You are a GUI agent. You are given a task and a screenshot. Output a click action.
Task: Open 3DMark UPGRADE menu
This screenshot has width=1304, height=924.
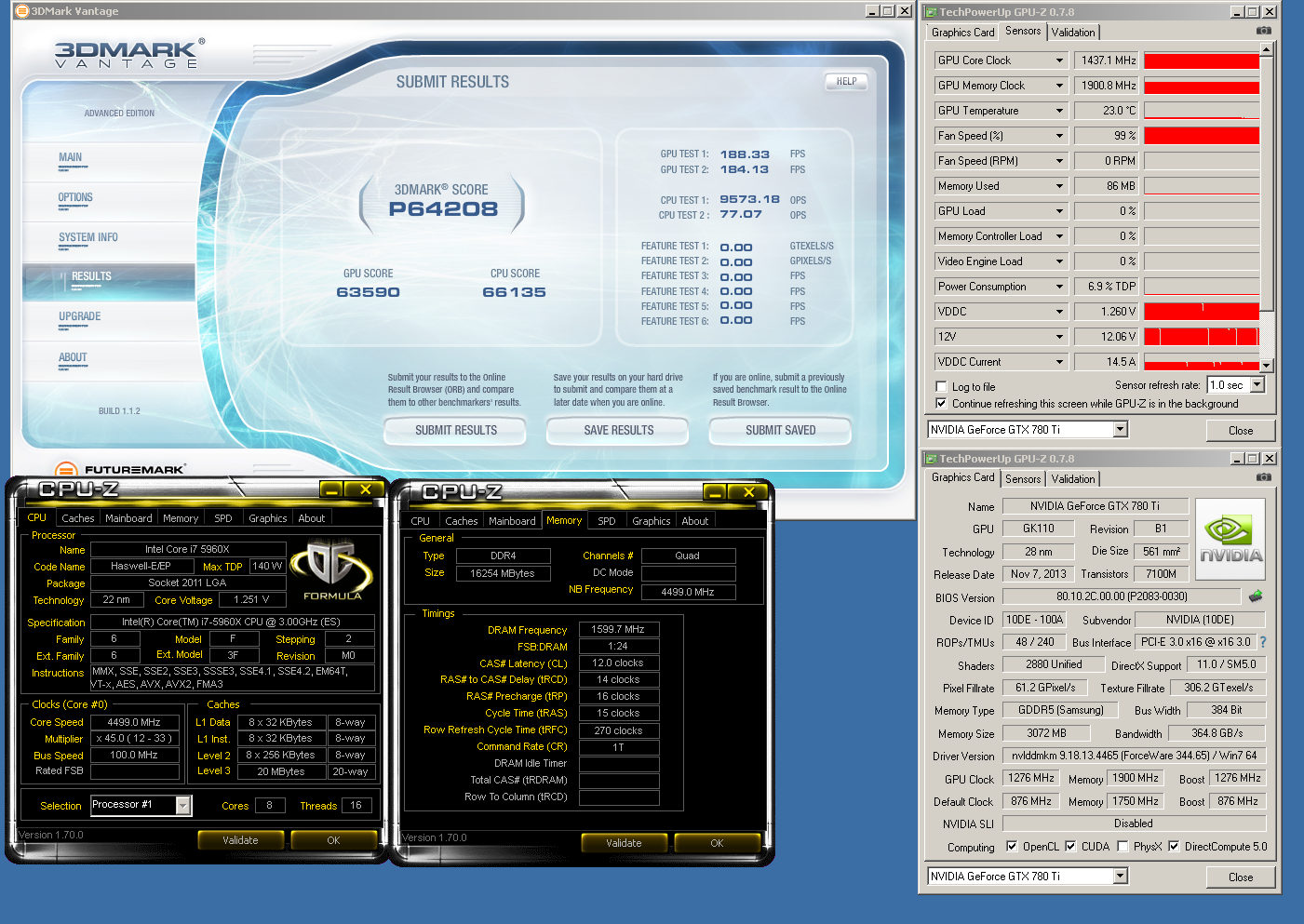pos(80,317)
